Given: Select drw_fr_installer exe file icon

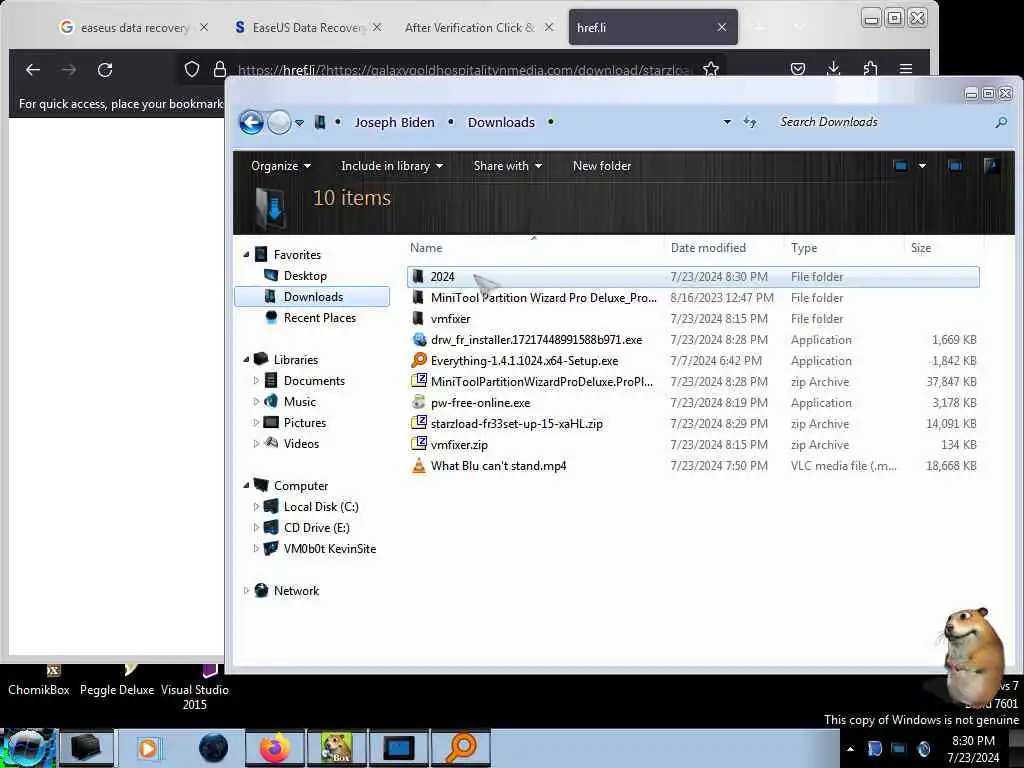Looking at the screenshot, I should tap(419, 340).
